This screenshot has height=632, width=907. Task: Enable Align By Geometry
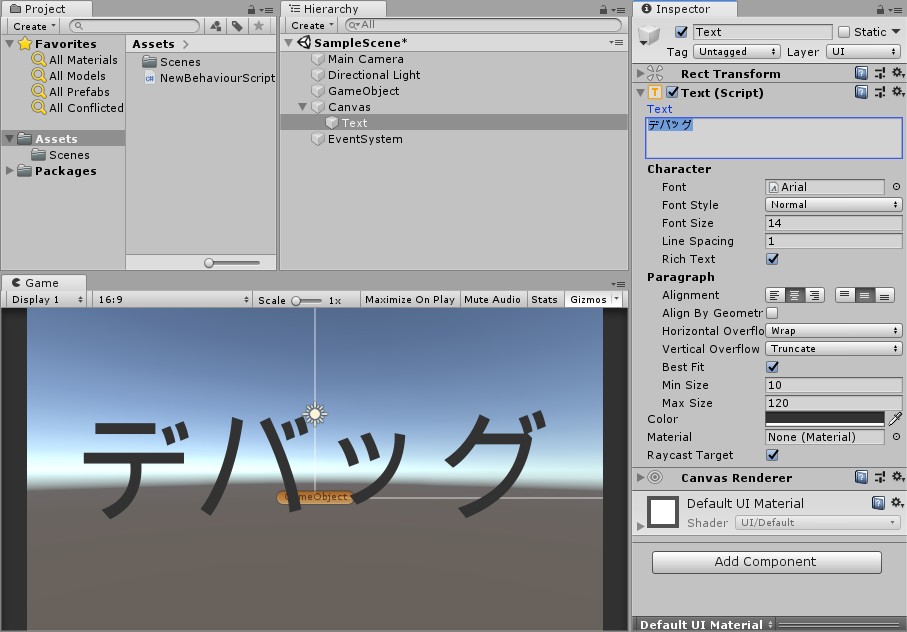[x=773, y=313]
